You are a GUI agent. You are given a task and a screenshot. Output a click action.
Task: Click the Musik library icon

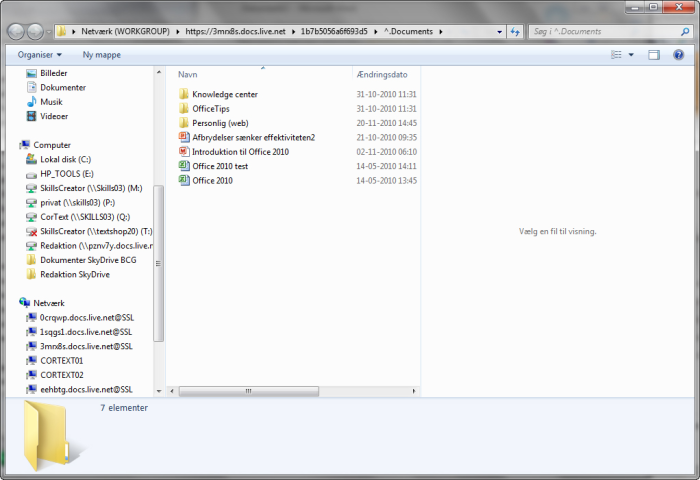tap(31, 102)
